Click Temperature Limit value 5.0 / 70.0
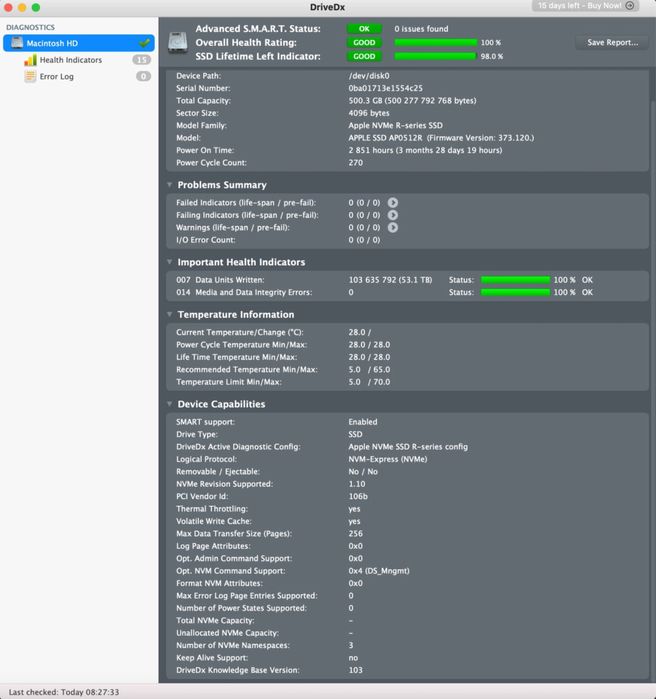The image size is (656, 699). (369, 382)
